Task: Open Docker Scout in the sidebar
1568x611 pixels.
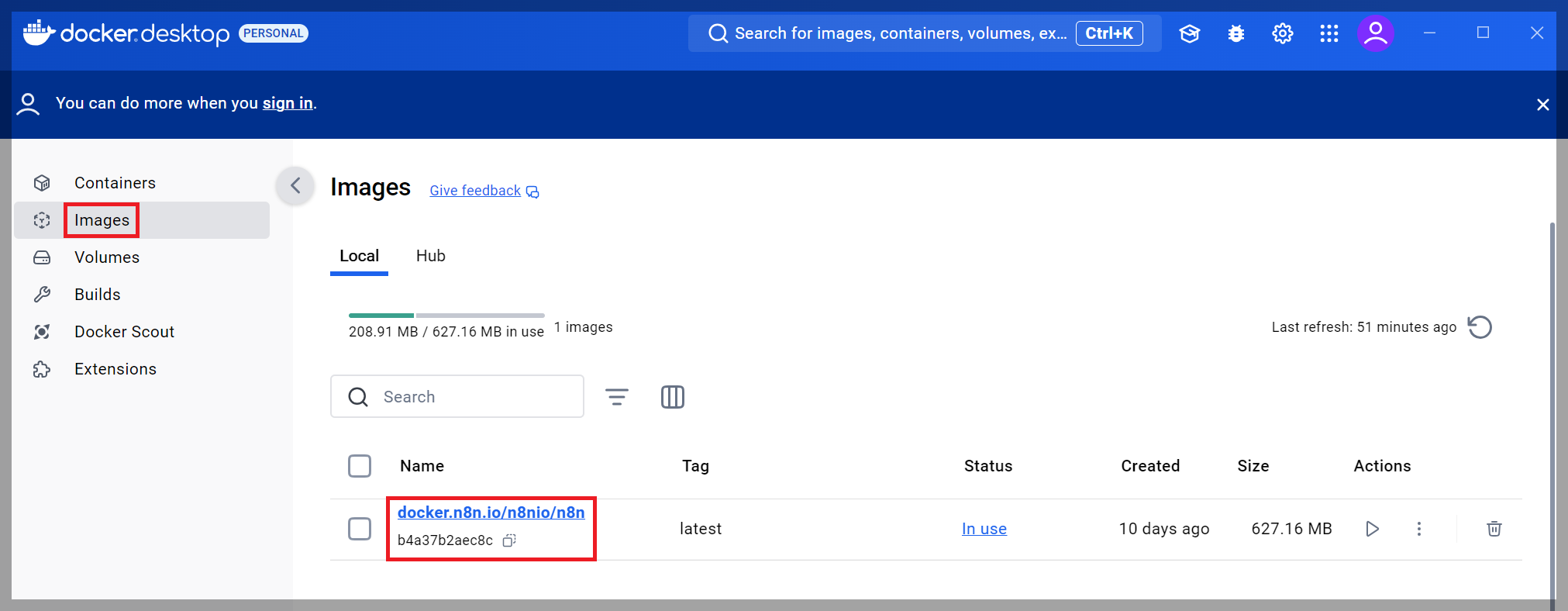Action: (142, 332)
